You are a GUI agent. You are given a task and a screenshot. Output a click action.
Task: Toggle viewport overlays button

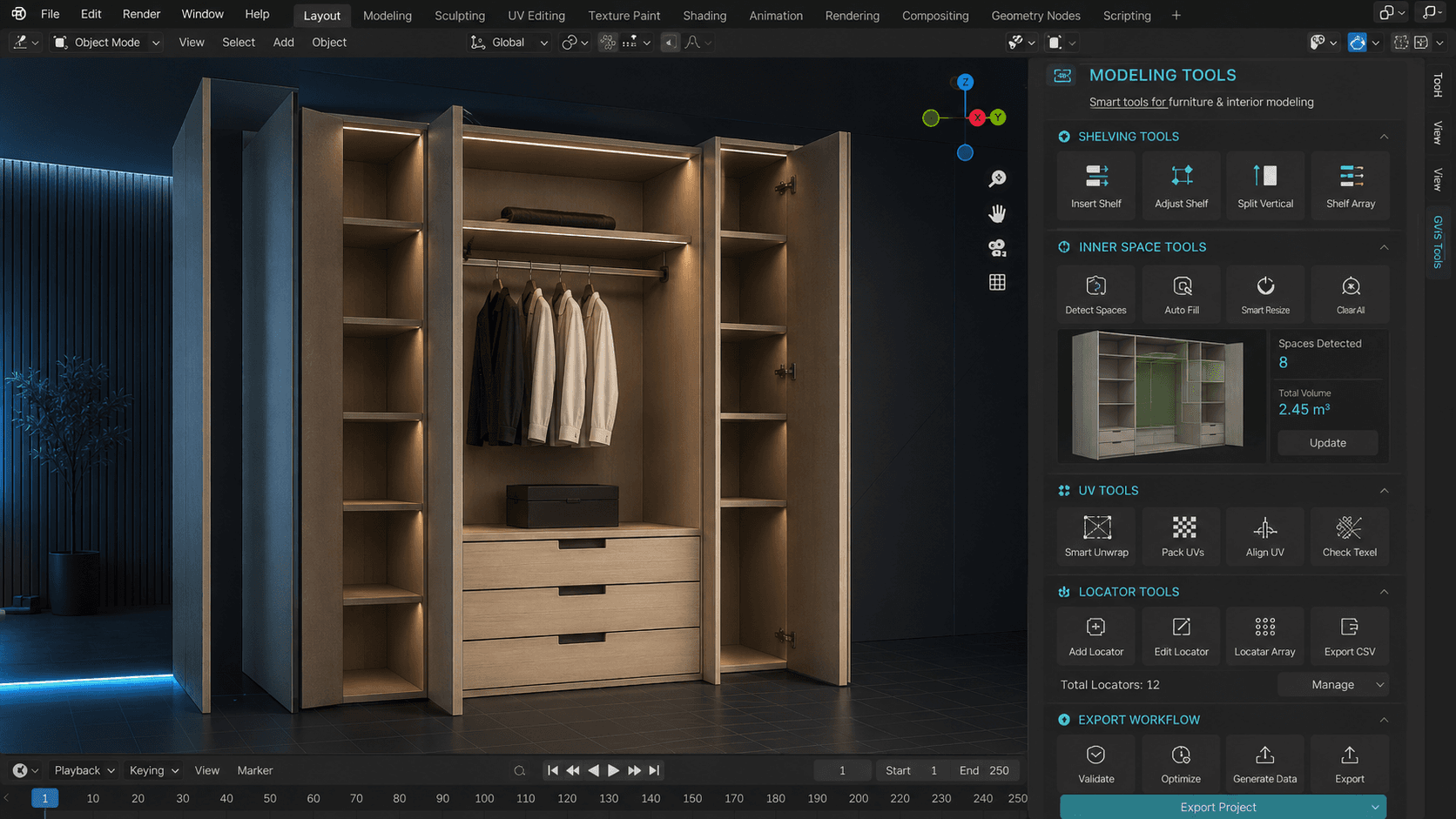tap(1358, 42)
